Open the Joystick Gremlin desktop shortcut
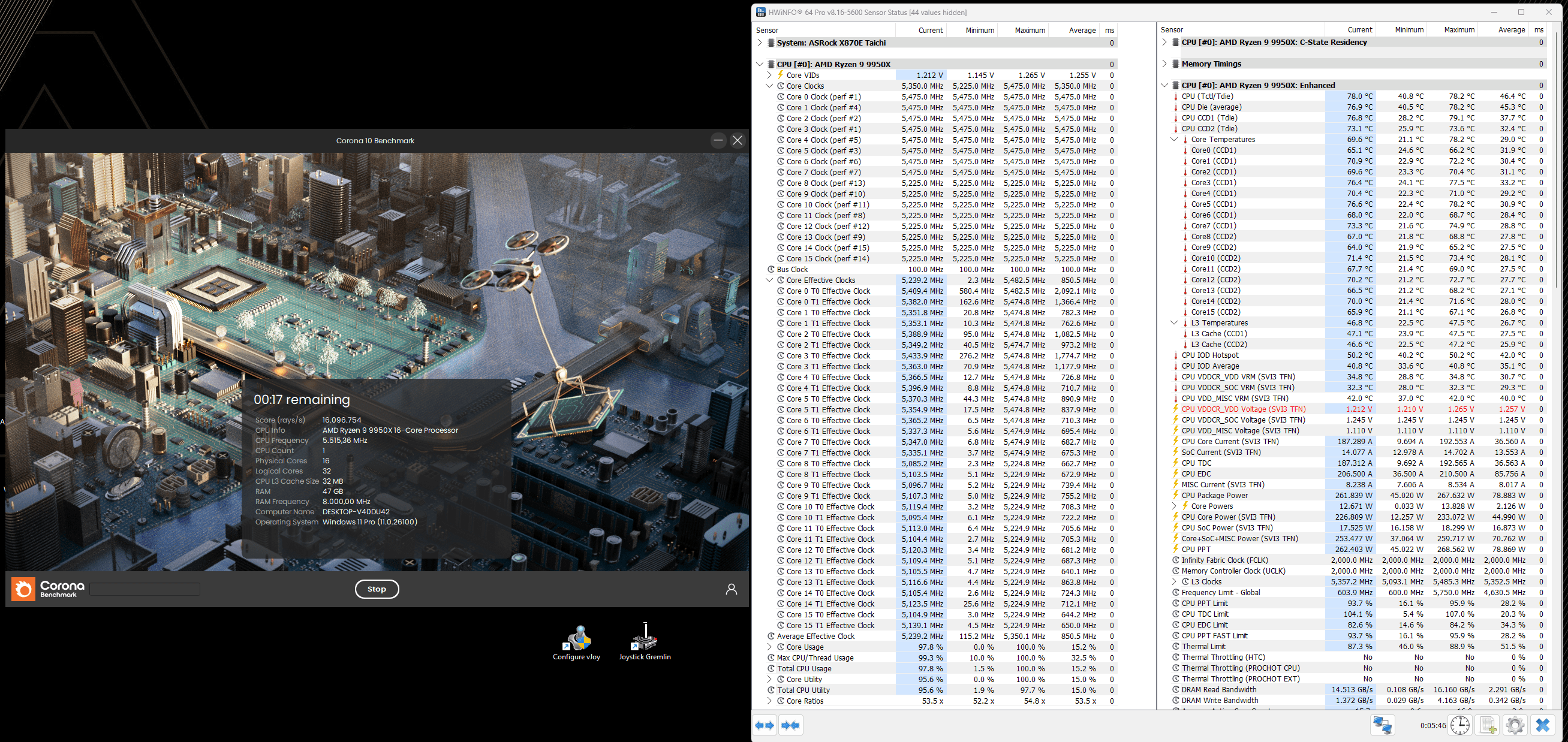1568x742 pixels. click(645, 643)
